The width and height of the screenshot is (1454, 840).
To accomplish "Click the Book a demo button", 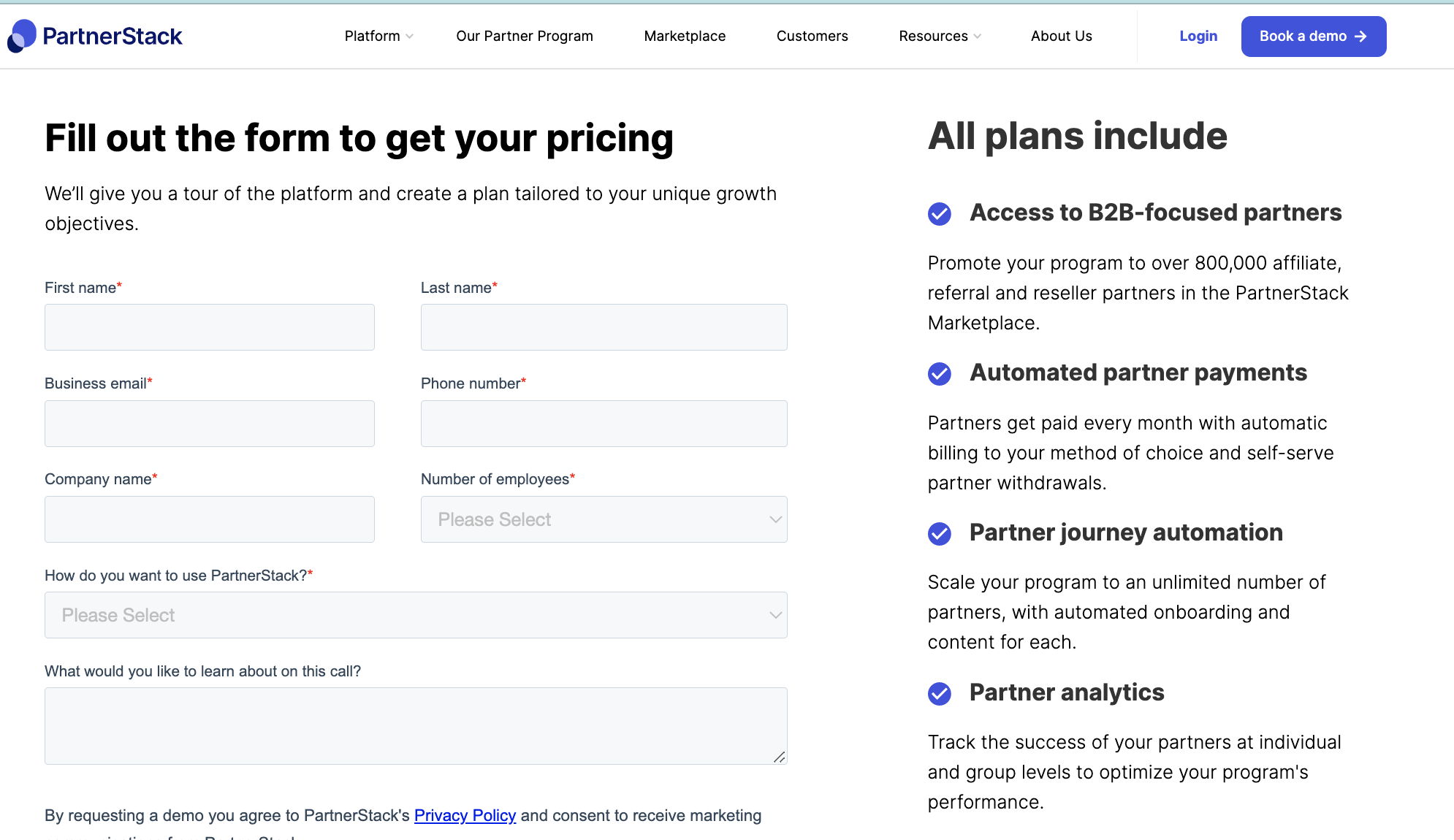I will 1313,36.
